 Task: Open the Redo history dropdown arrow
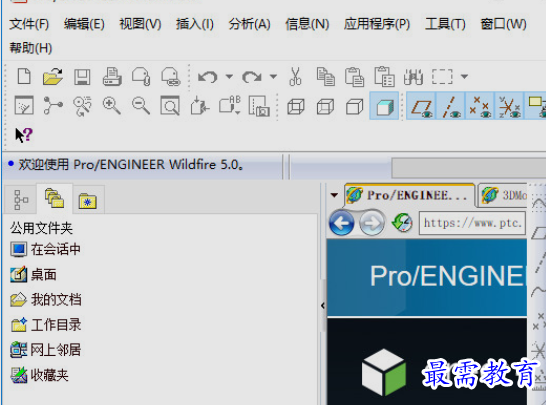273,76
